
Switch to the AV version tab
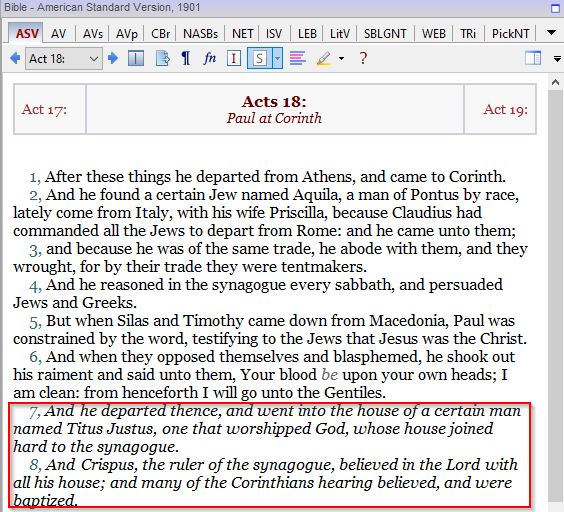58,33
